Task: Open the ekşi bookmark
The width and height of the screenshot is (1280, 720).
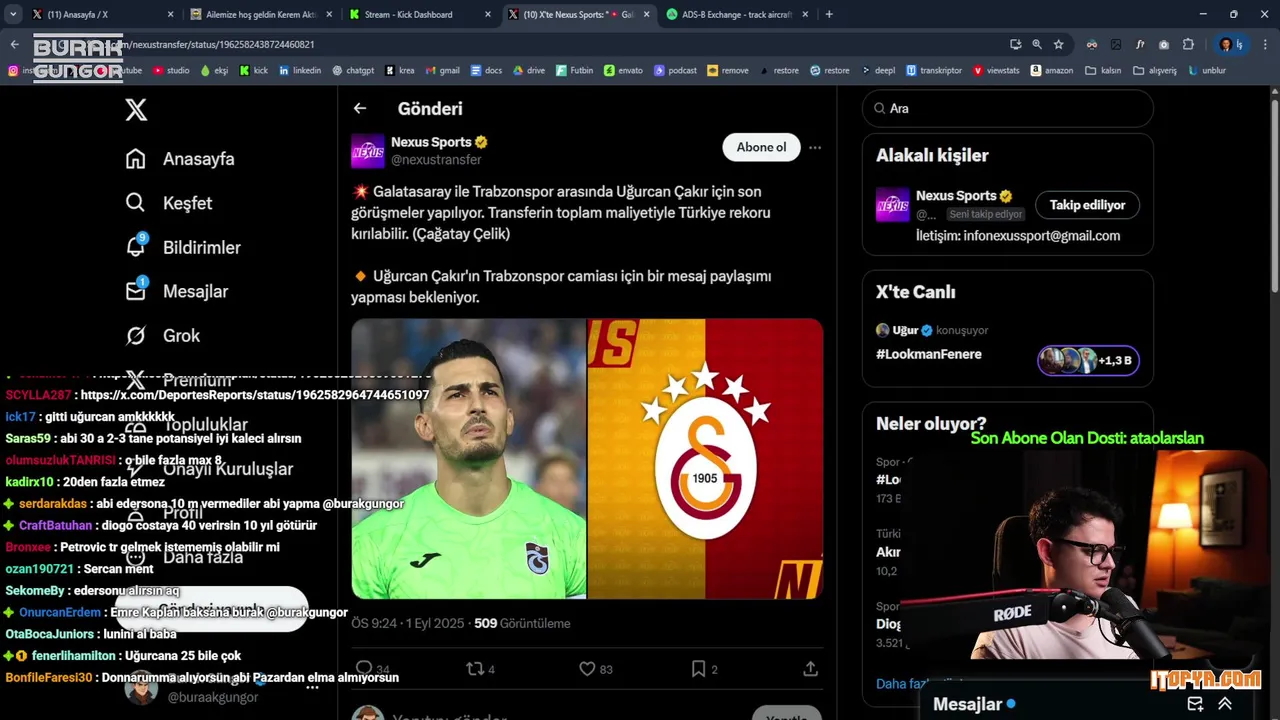Action: point(214,71)
